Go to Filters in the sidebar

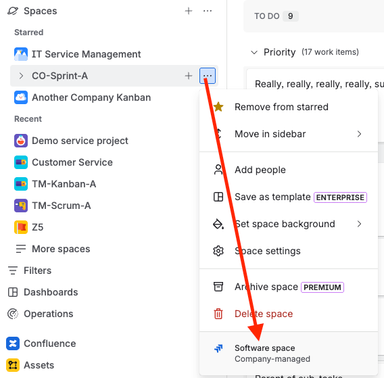pyautogui.click(x=37, y=271)
